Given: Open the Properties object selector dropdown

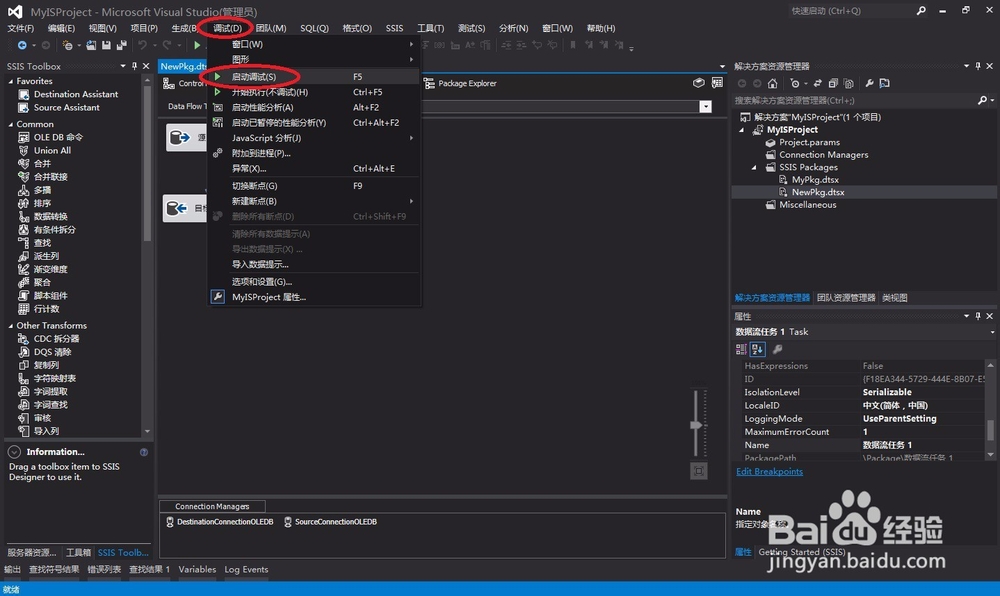Looking at the screenshot, I should (x=992, y=332).
